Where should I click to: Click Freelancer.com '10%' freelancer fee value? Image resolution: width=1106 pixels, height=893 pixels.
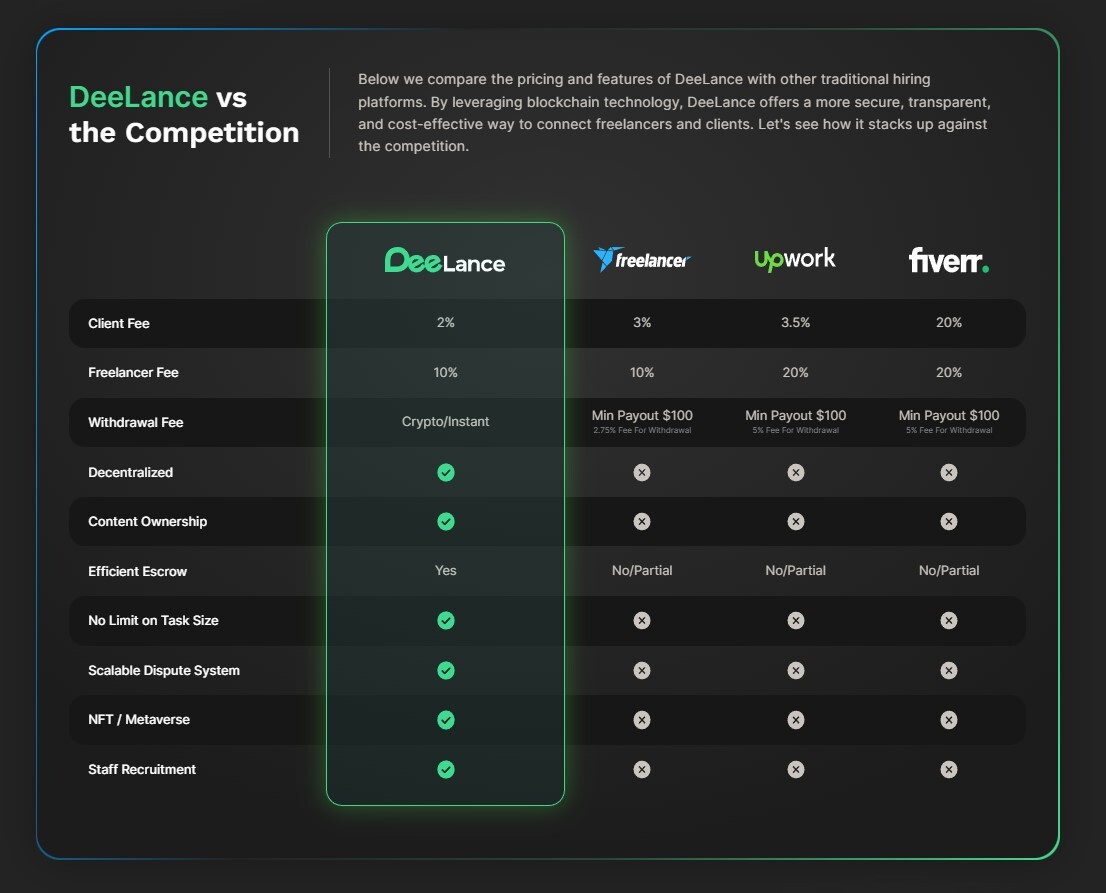[642, 372]
